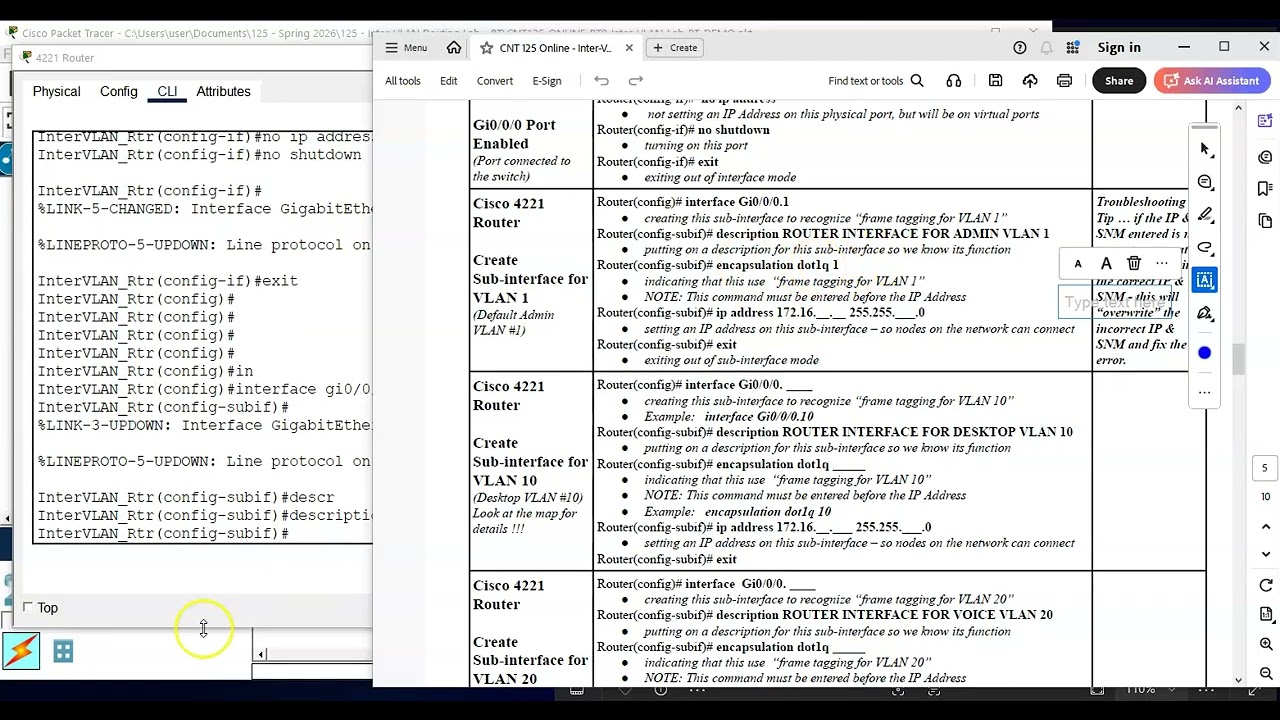1280x720 pixels.
Task: Decrease text size with the small A
Action: tap(1078, 264)
